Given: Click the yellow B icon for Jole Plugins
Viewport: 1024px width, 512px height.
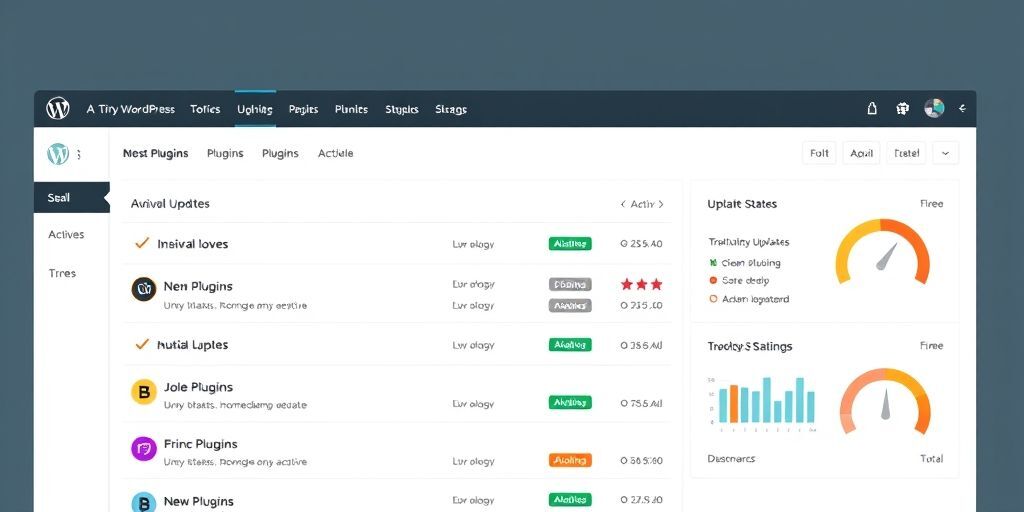Looking at the screenshot, I should pyautogui.click(x=144, y=392).
